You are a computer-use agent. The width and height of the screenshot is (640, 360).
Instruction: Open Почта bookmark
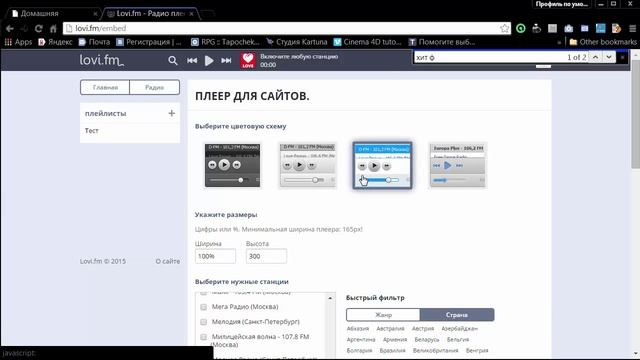tap(94, 42)
